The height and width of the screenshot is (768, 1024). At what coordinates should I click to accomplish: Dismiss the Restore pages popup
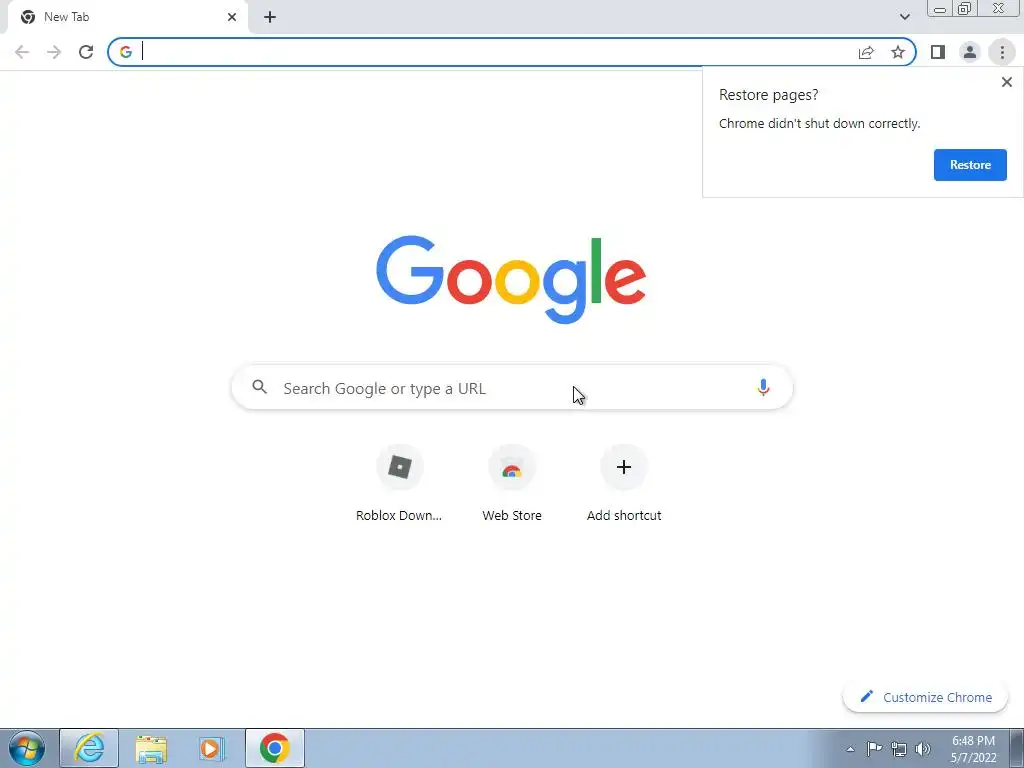[1006, 82]
